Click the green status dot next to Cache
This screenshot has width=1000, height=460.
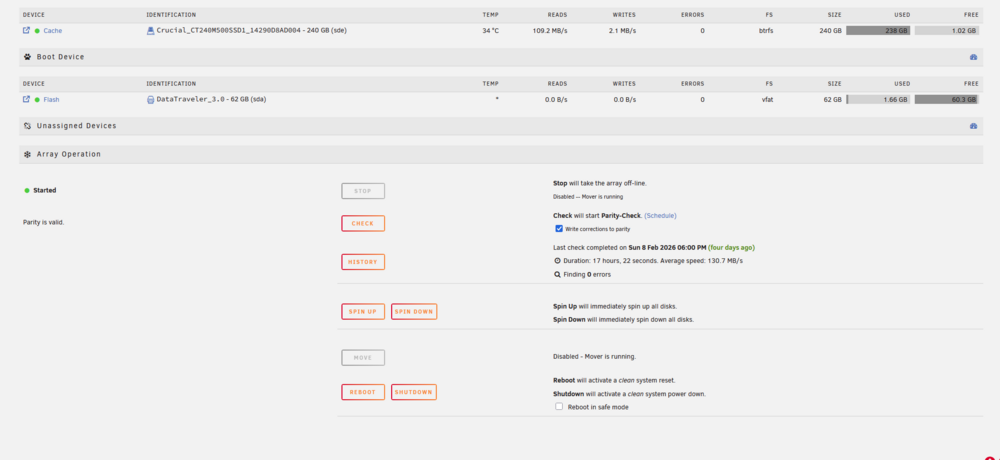(x=37, y=31)
